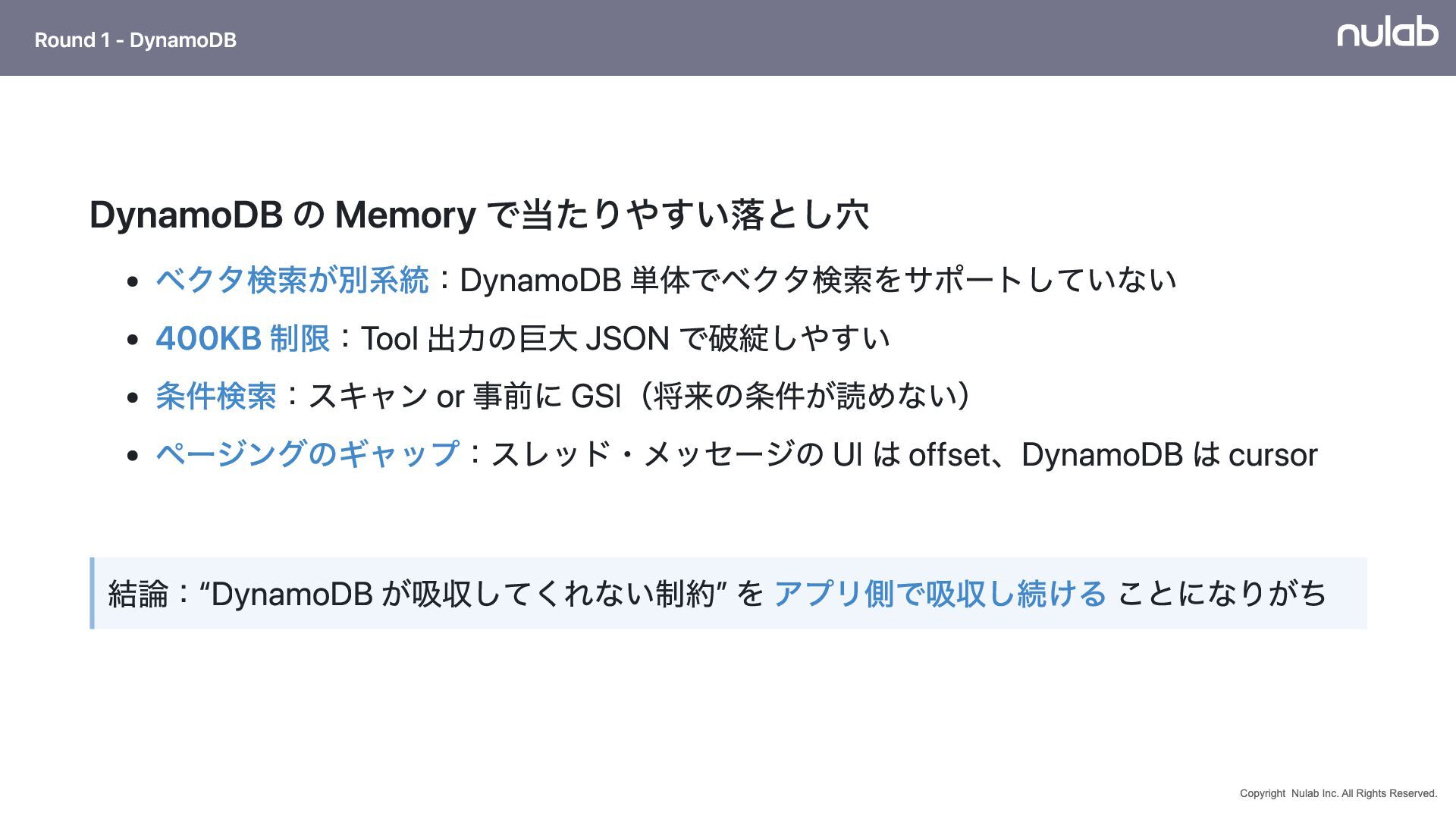Click the word cursor in the last bullet
This screenshot has width=1456, height=819.
[x=1272, y=455]
